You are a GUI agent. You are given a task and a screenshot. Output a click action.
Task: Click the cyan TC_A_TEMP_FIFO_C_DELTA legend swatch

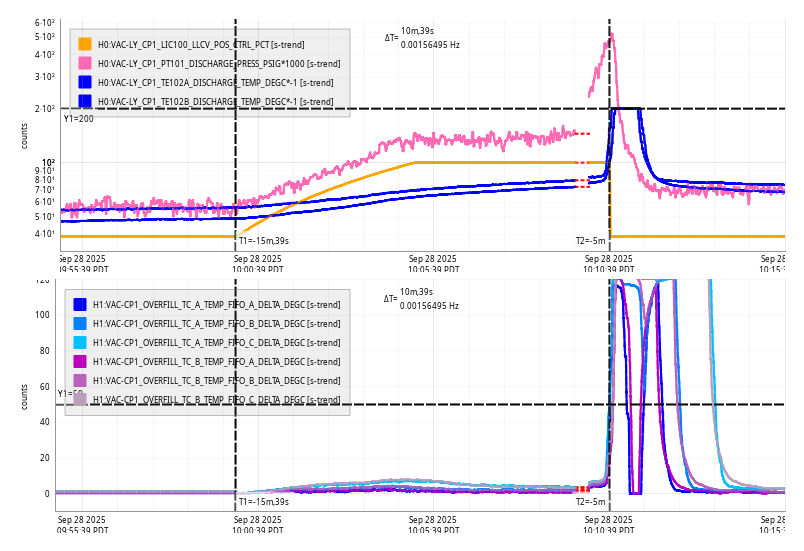click(80, 342)
